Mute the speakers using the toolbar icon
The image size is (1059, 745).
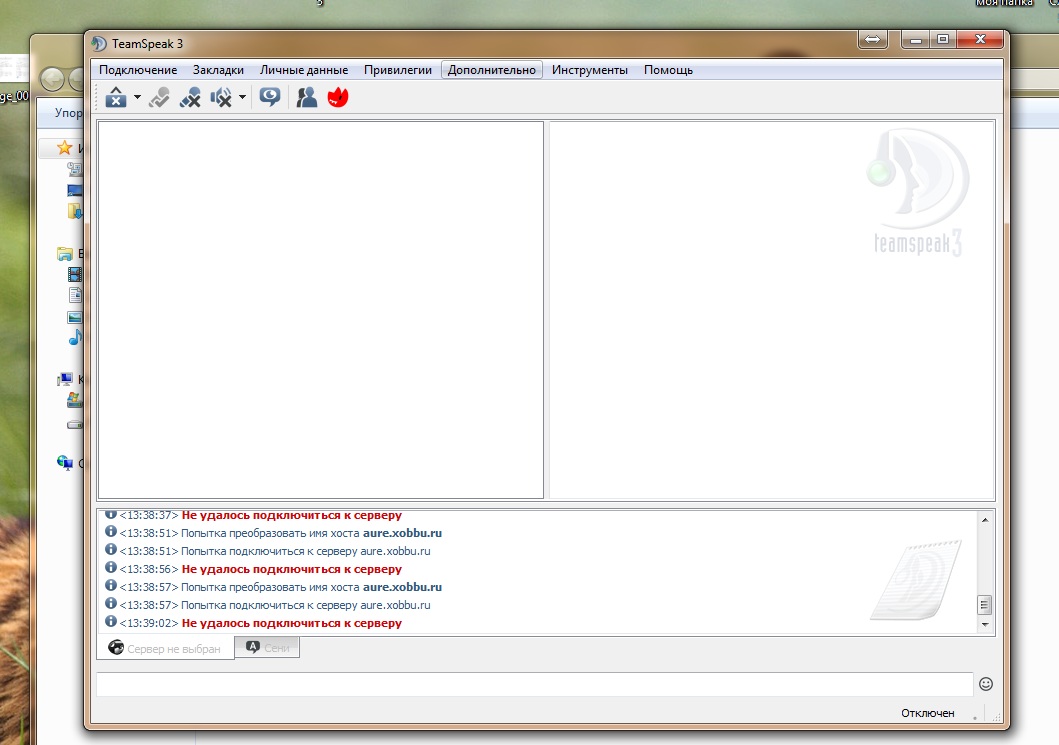coord(220,97)
